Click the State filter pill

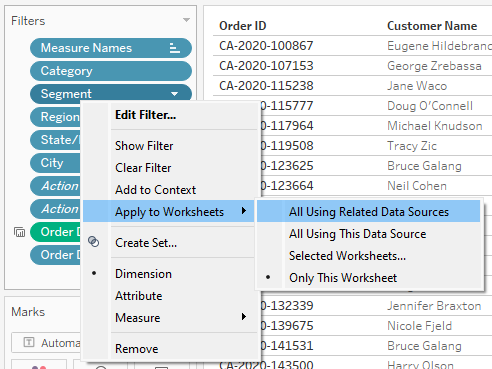pos(55,140)
